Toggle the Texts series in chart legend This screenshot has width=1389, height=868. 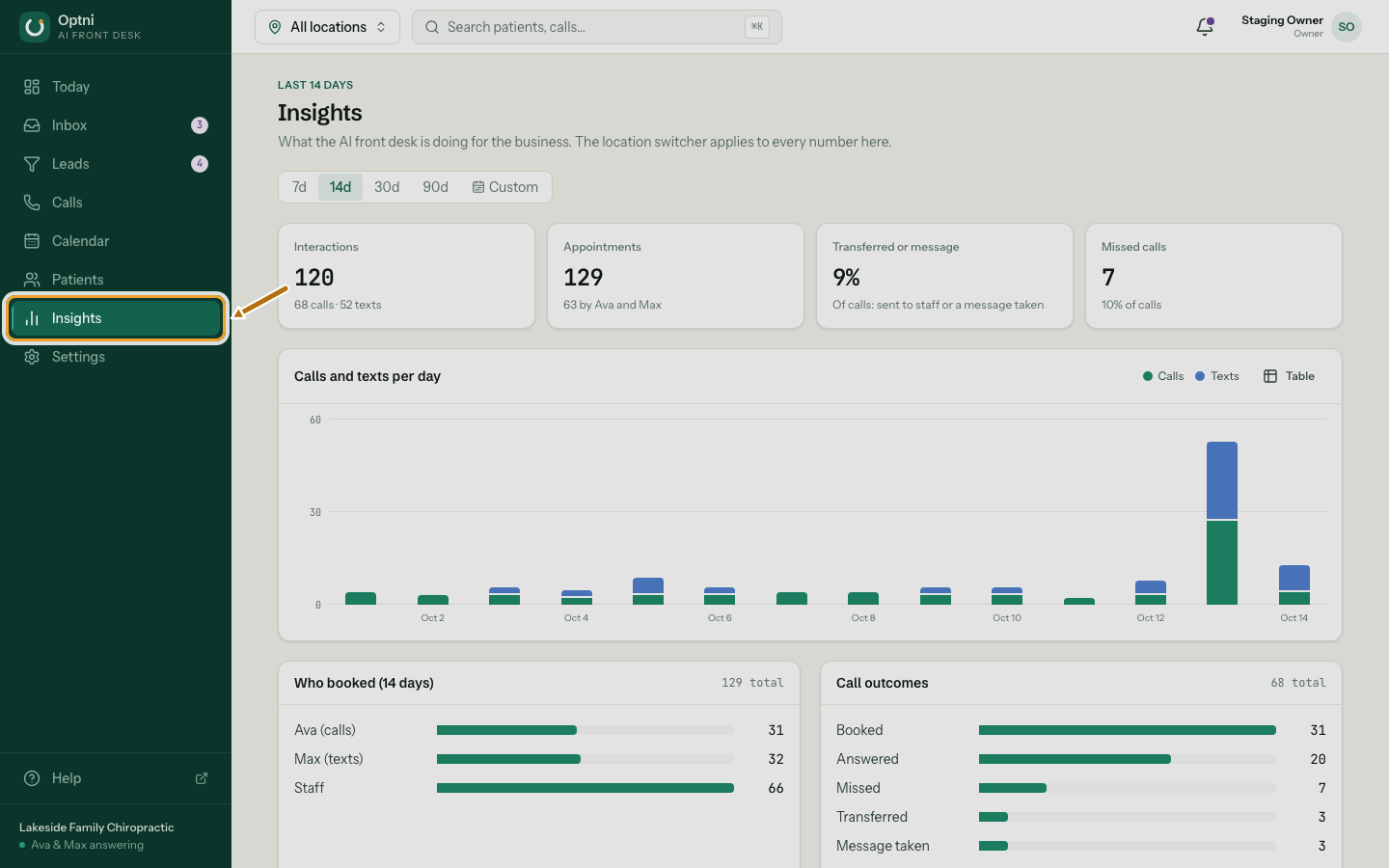coord(1217,376)
